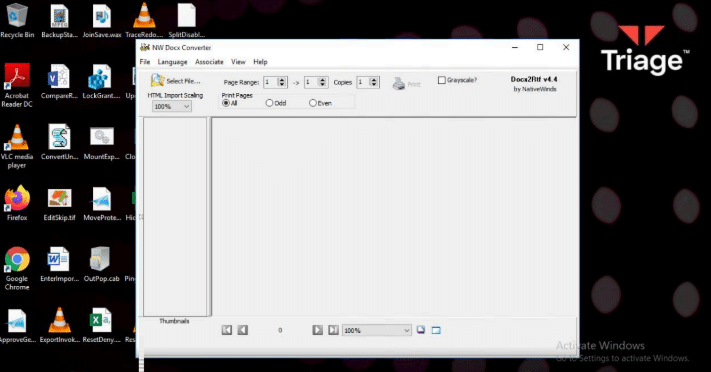The height and width of the screenshot is (372, 711).
Task: Click the Copies number field
Action: coord(363,82)
